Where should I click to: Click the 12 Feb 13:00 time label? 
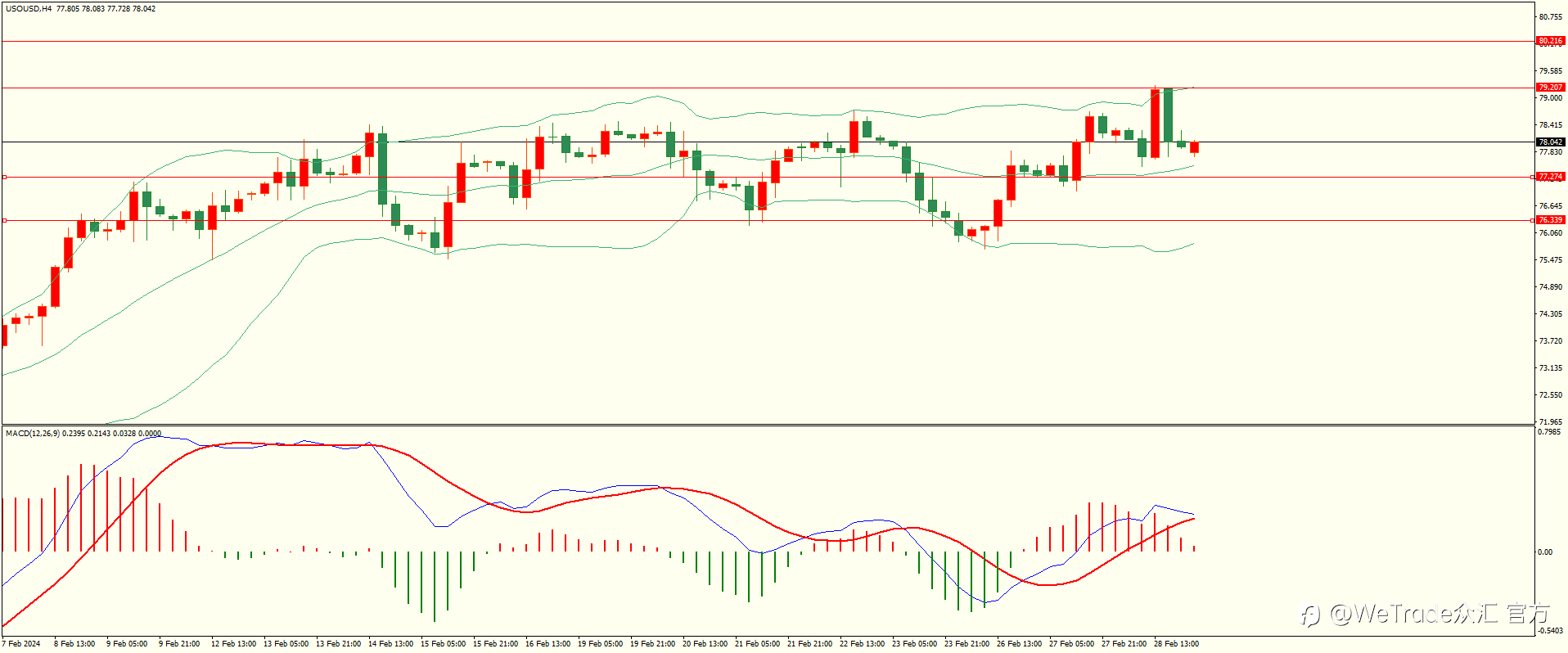pos(233,644)
